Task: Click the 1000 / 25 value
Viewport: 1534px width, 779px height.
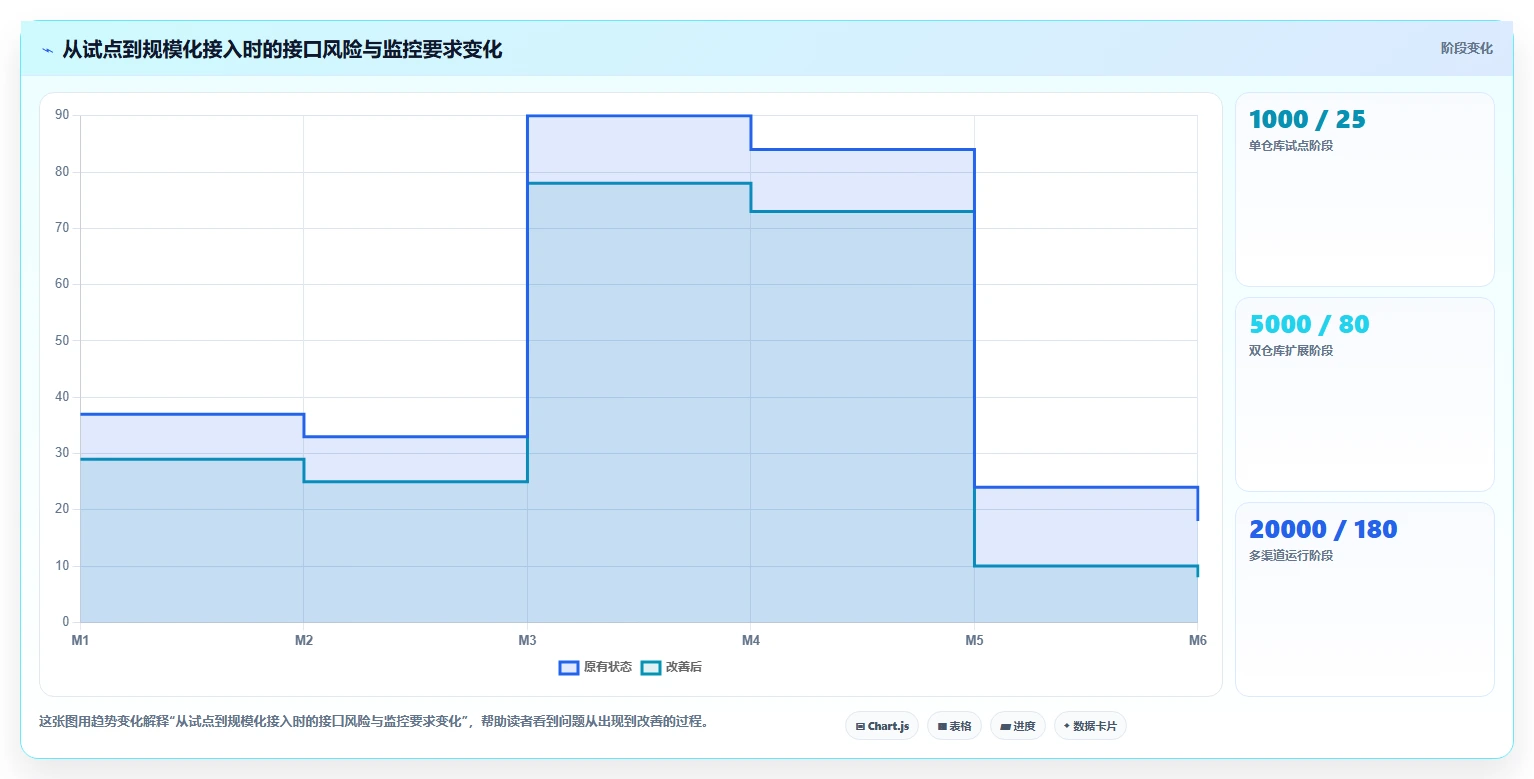Action: [1307, 119]
